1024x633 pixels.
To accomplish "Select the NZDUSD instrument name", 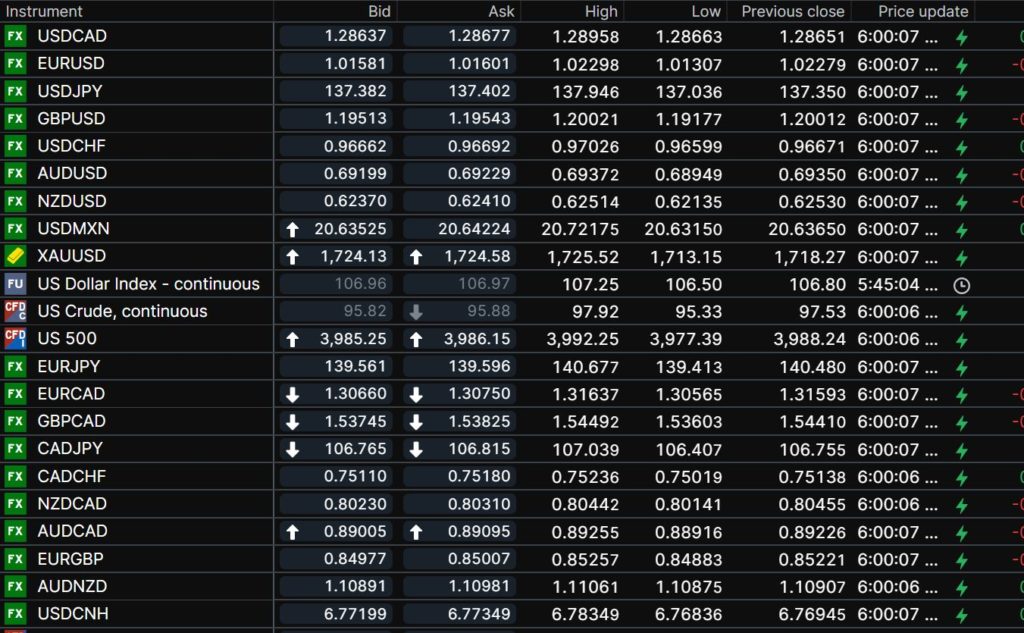I will [72, 201].
